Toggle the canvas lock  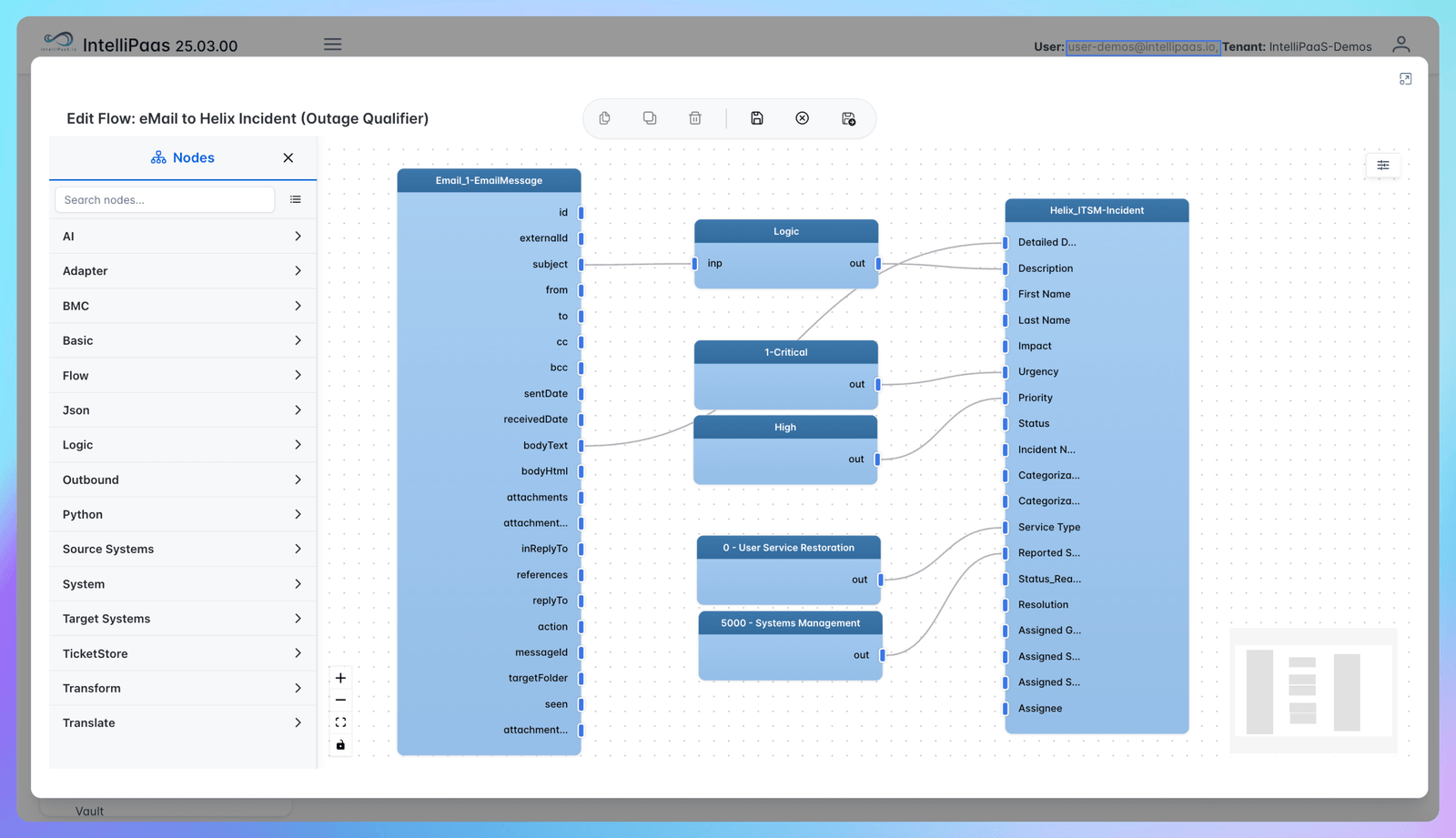pyautogui.click(x=340, y=745)
